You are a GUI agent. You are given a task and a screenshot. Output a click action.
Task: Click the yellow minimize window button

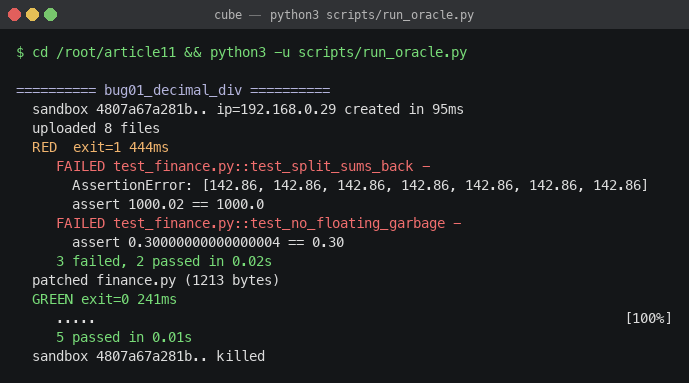[x=33, y=14]
